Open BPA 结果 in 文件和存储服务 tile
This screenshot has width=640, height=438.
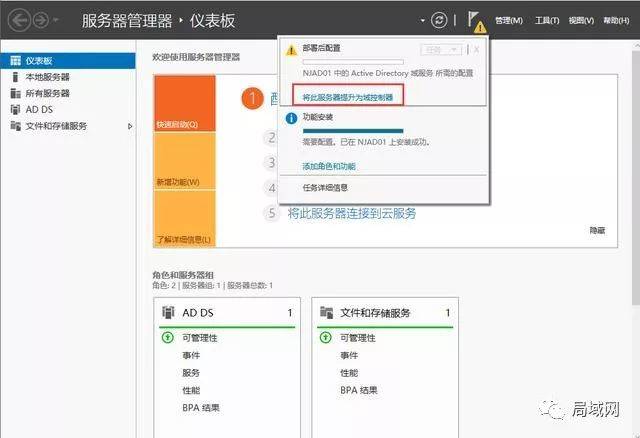359,390
